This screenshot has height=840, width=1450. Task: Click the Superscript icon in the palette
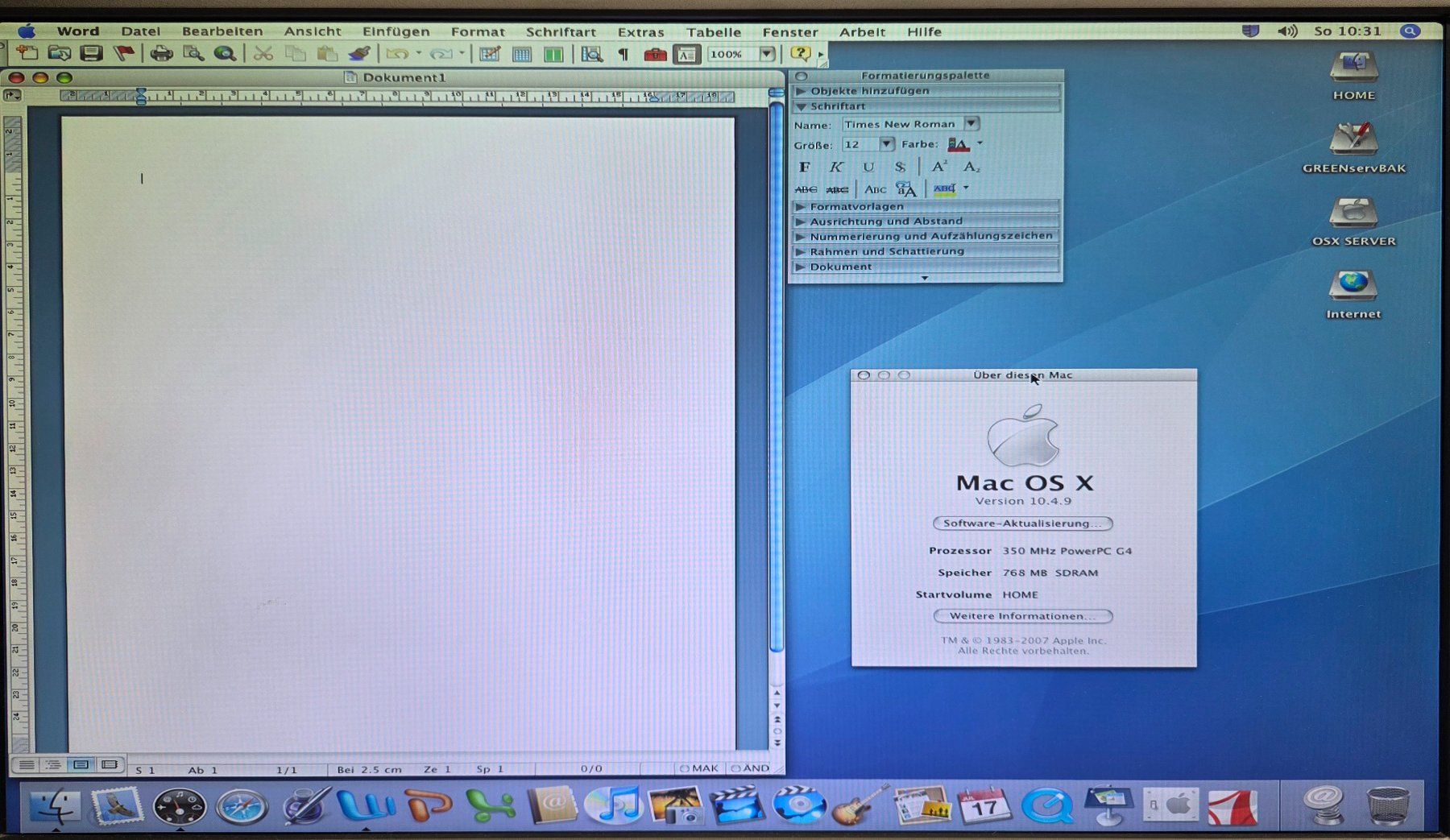939,167
